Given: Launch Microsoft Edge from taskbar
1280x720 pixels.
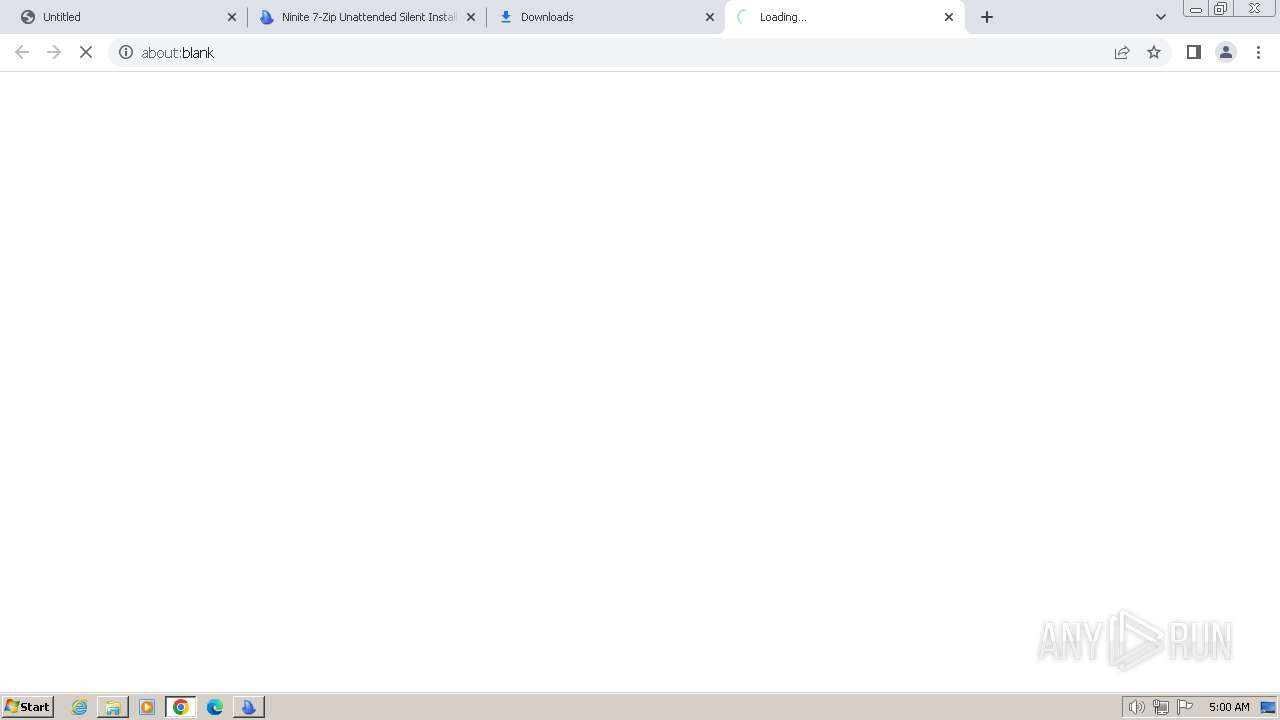Looking at the screenshot, I should [x=215, y=707].
